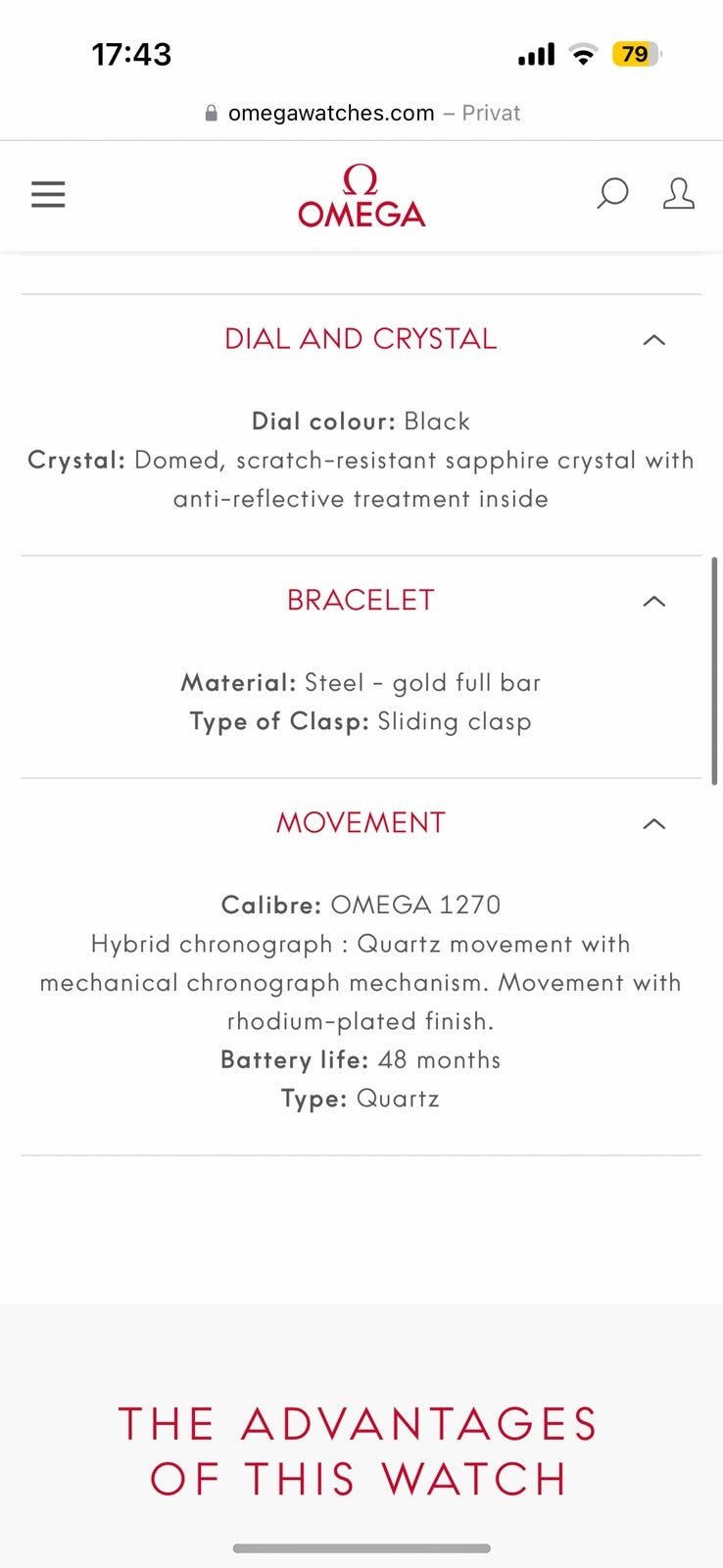This screenshot has width=723, height=1568.
Task: Tap the DIAL AND CRYSTAL heading
Action: tap(361, 339)
